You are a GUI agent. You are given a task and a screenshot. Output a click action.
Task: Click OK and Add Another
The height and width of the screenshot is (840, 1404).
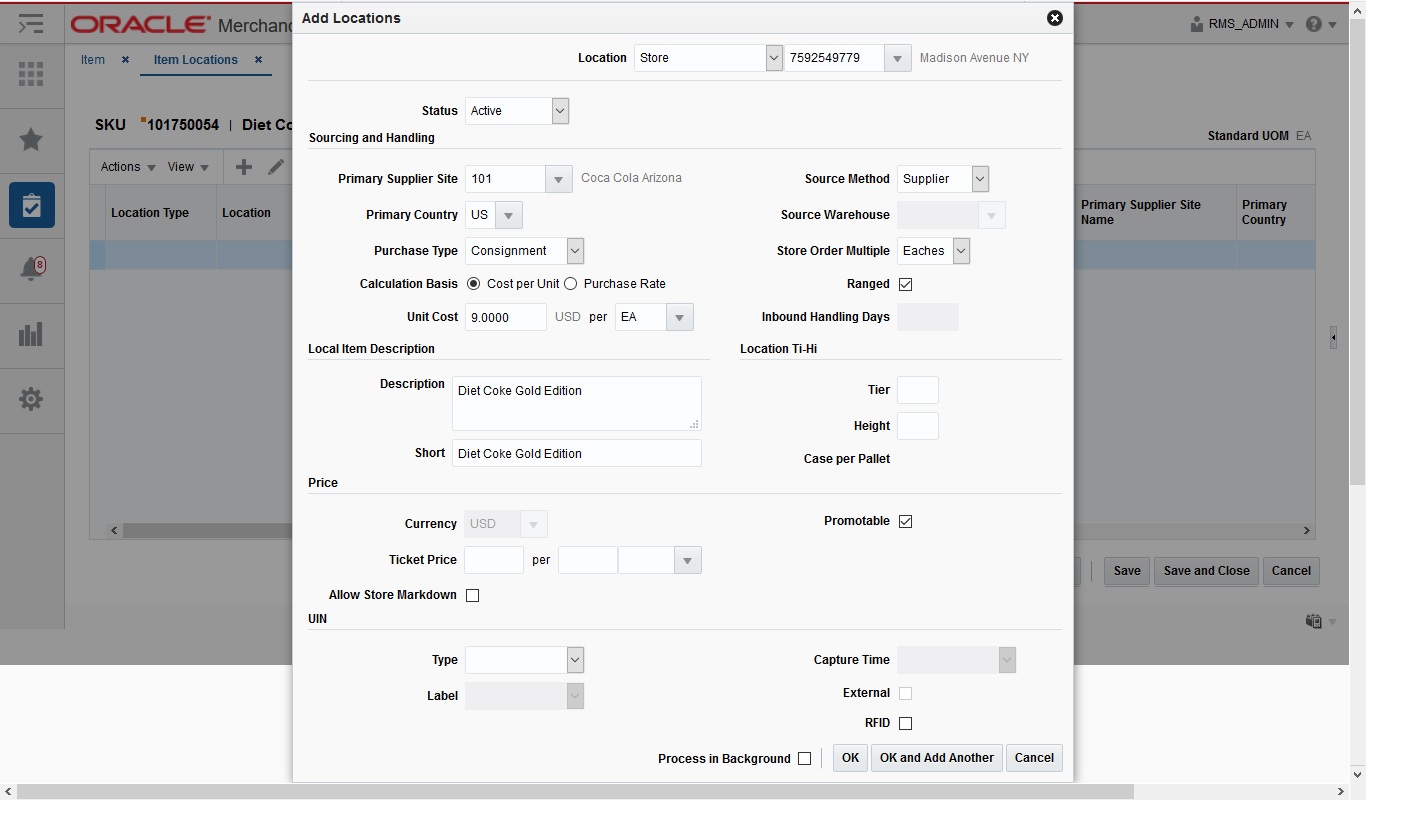[936, 758]
